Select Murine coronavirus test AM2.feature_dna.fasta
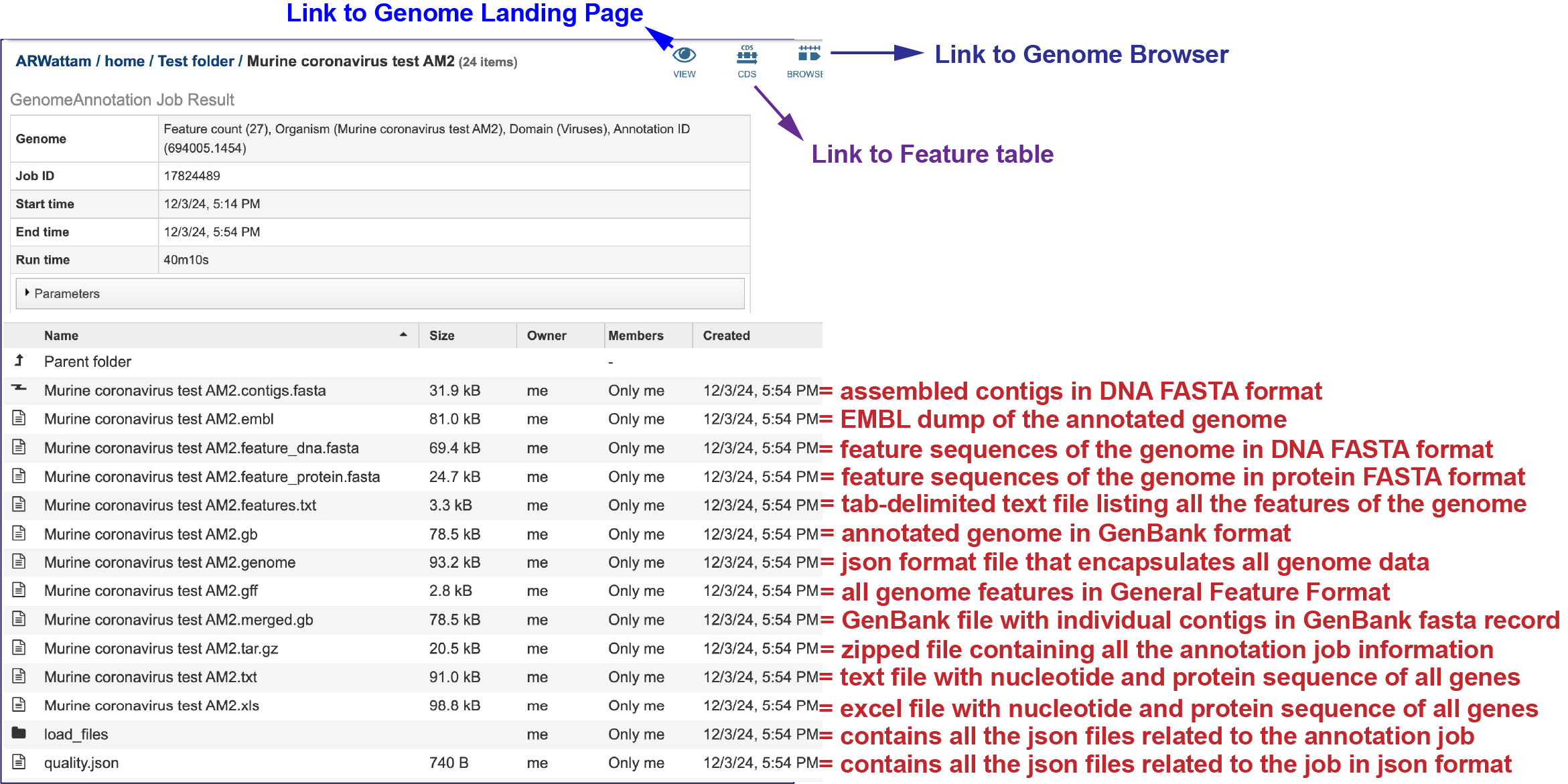Viewport: 1568px width, 784px height. pos(202,448)
